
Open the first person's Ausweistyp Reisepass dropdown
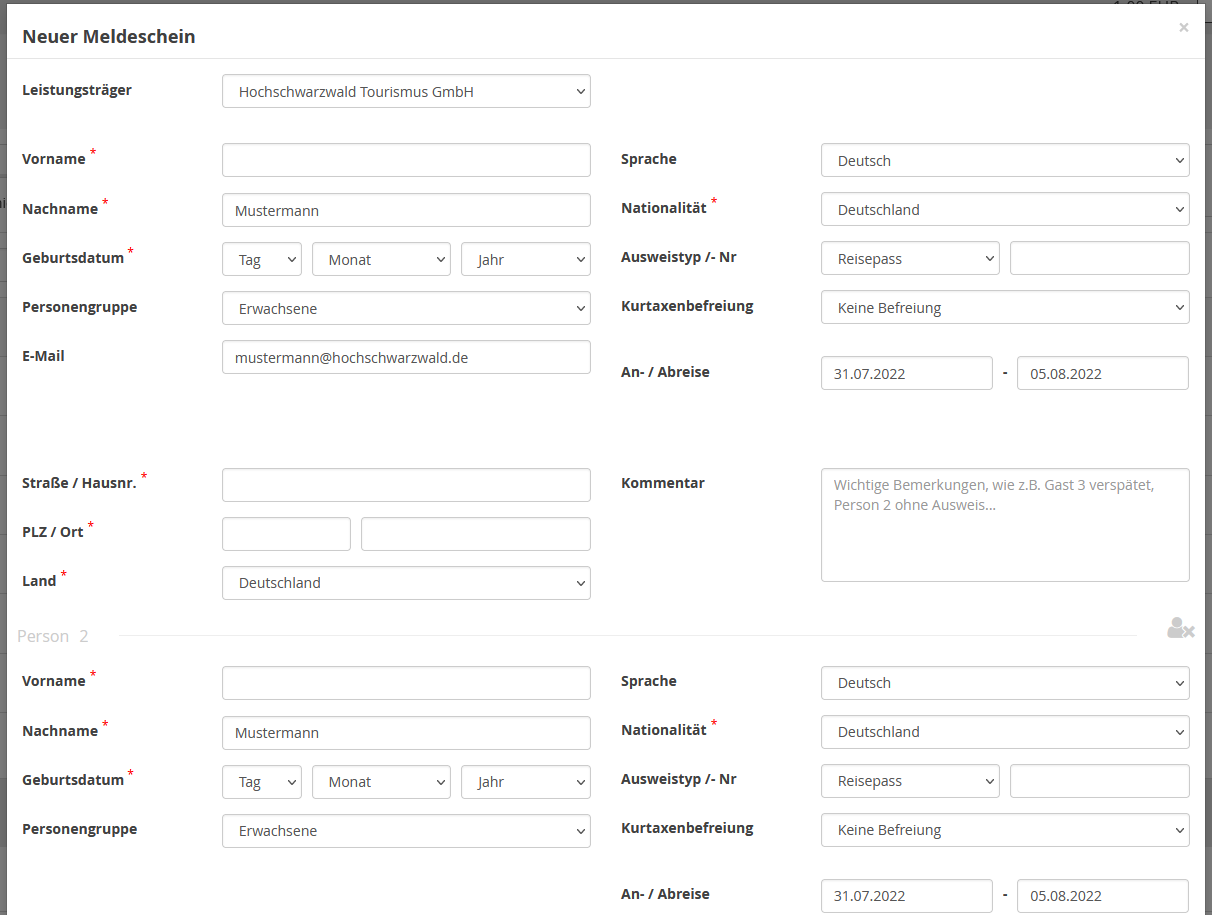[910, 258]
